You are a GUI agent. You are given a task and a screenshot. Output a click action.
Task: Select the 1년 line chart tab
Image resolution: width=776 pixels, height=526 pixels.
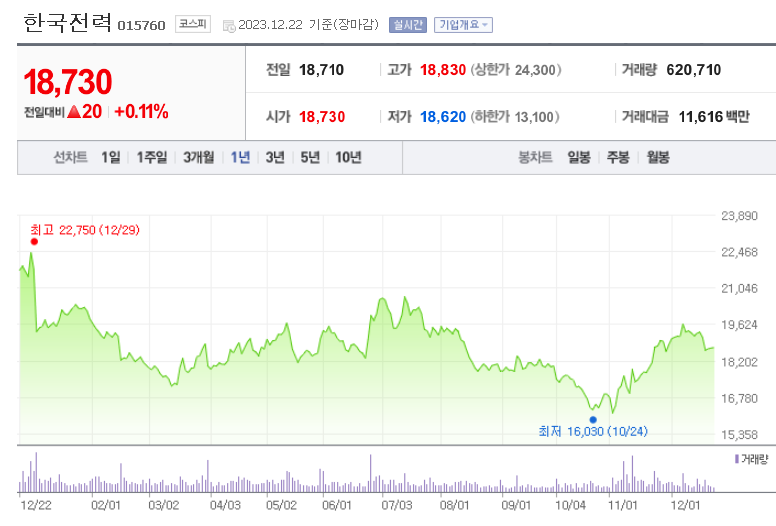(x=240, y=157)
